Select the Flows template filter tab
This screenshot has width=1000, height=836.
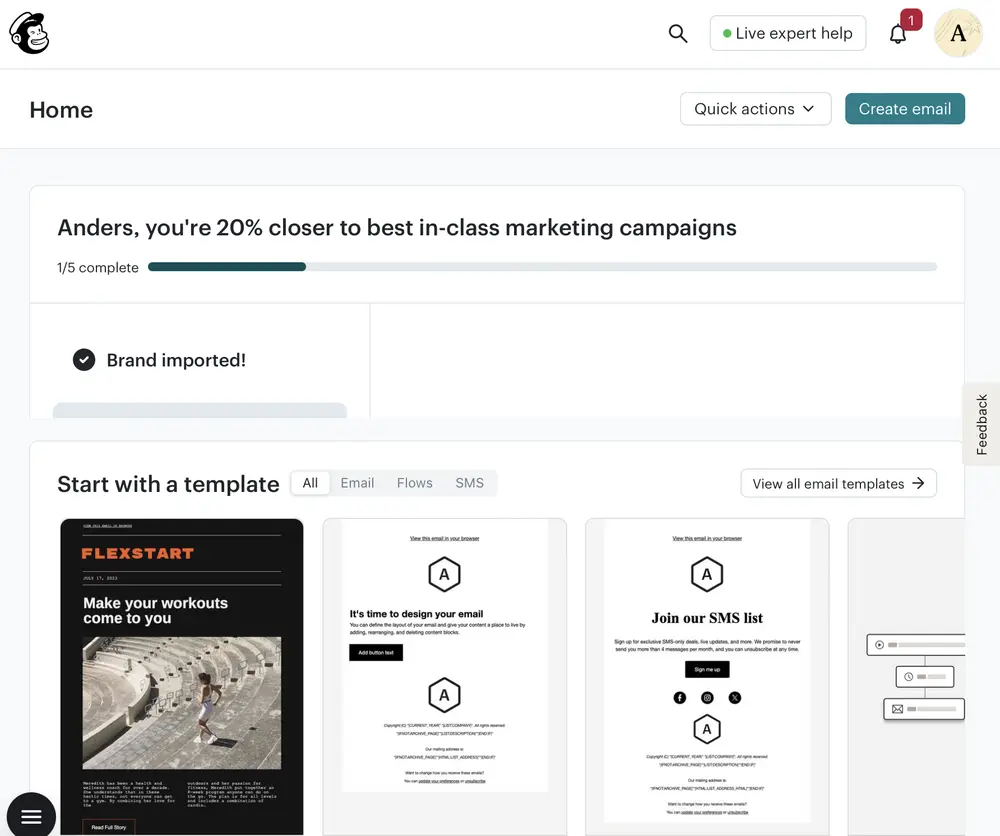tap(415, 483)
